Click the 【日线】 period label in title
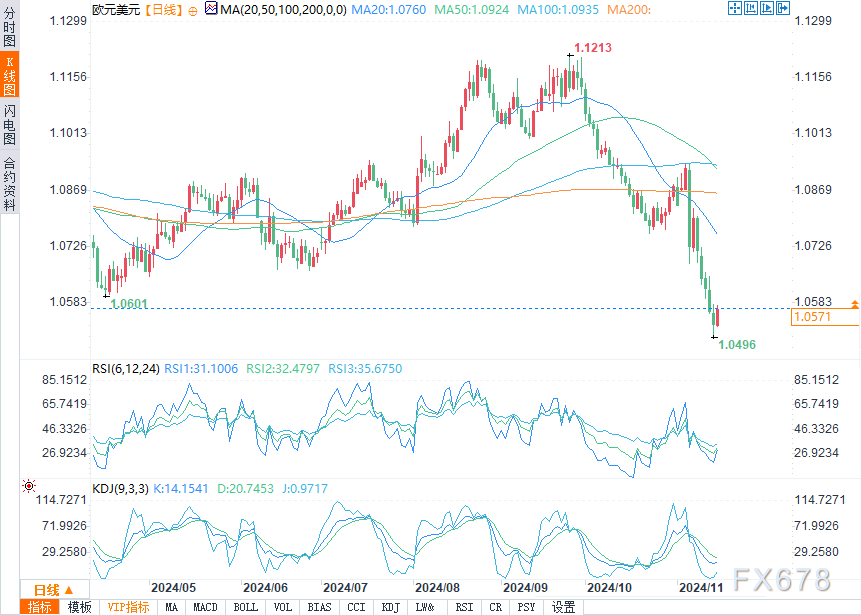 (x=164, y=10)
